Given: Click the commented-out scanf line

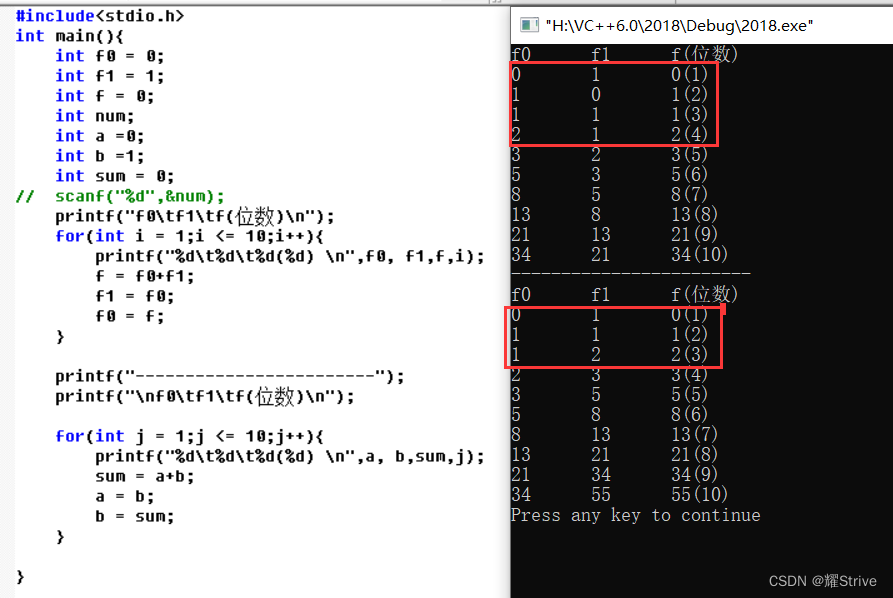Looking at the screenshot, I should click(120, 196).
